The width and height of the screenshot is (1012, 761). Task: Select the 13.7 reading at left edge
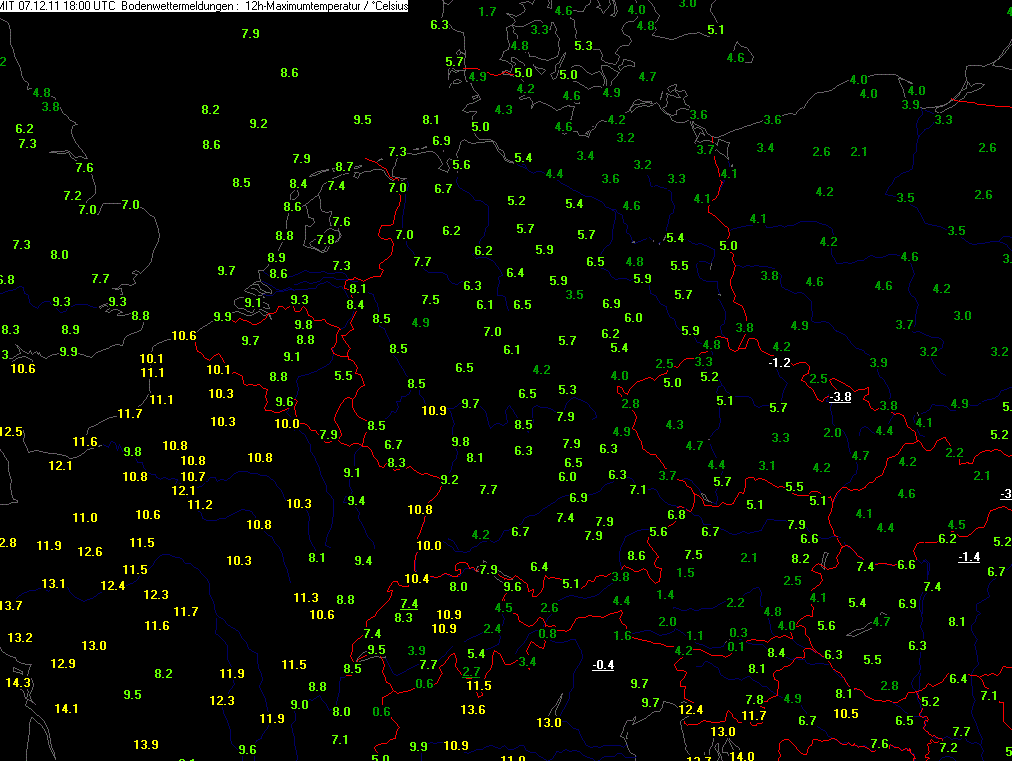click(x=10, y=607)
